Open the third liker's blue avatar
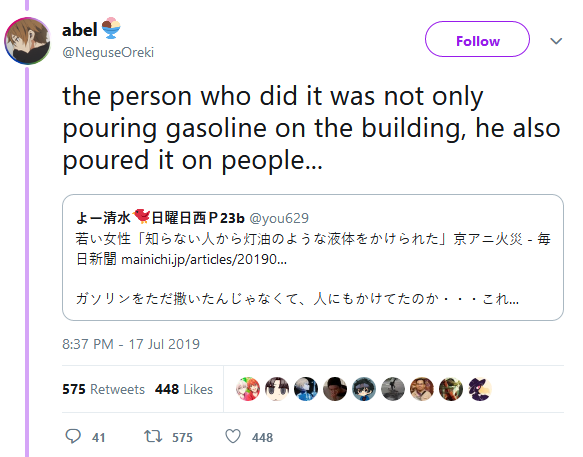583x457 pixels. click(306, 389)
